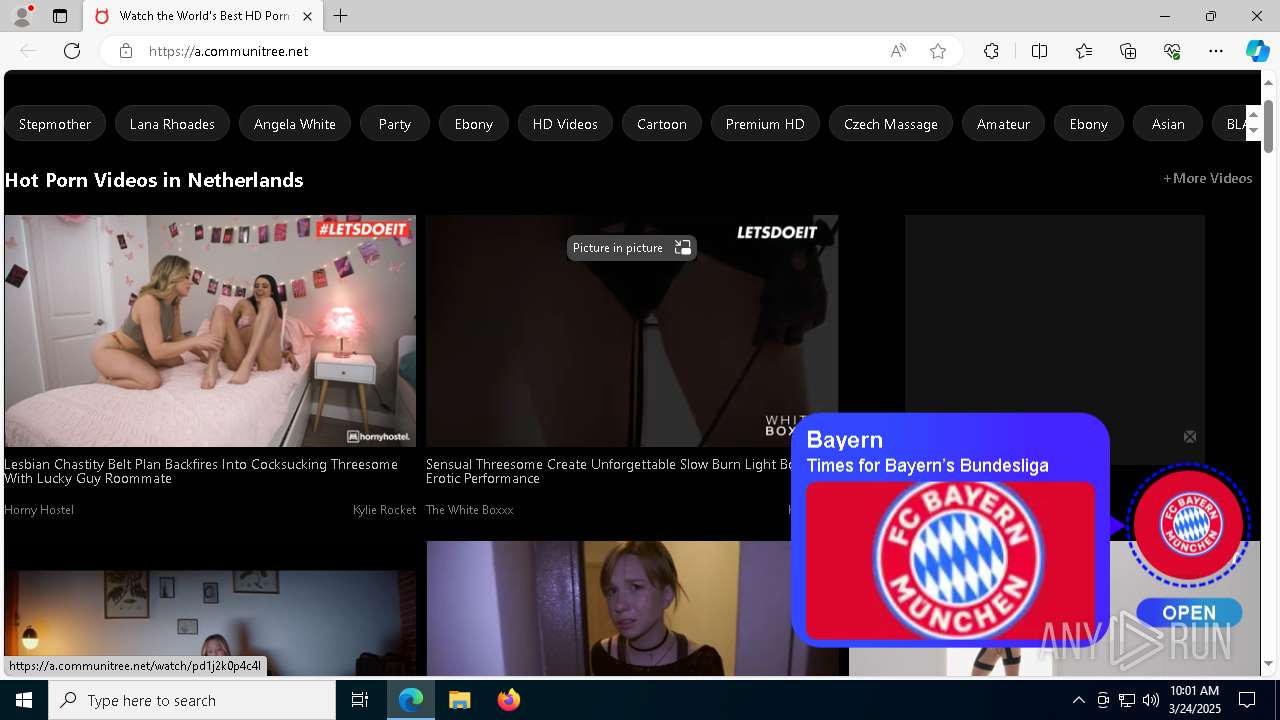This screenshot has height=720, width=1280.
Task: Open the network status tray icon
Action: [1127, 700]
